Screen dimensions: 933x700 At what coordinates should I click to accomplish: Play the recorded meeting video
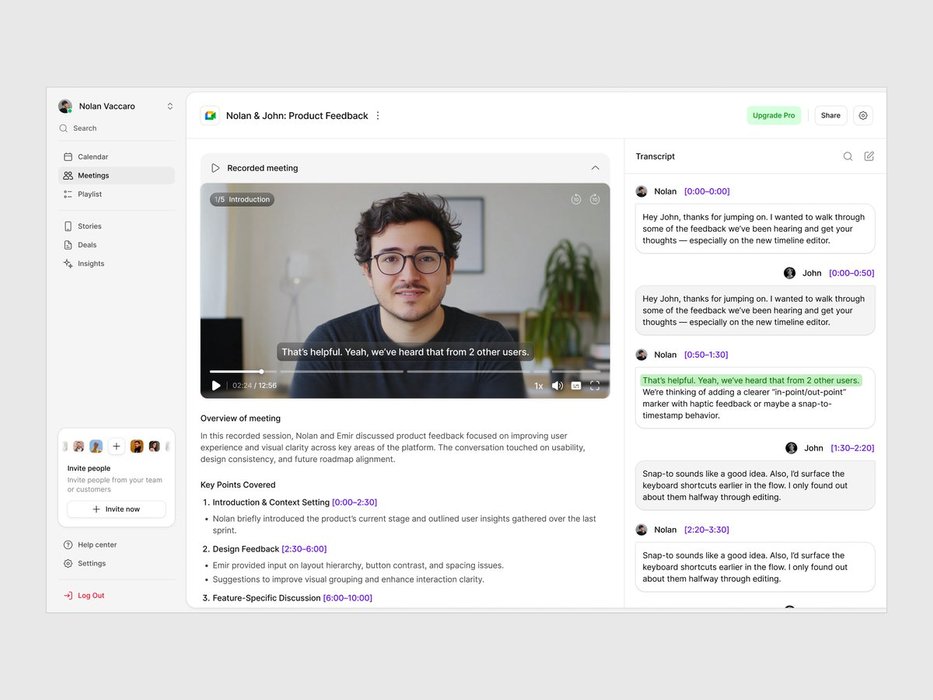[216, 386]
